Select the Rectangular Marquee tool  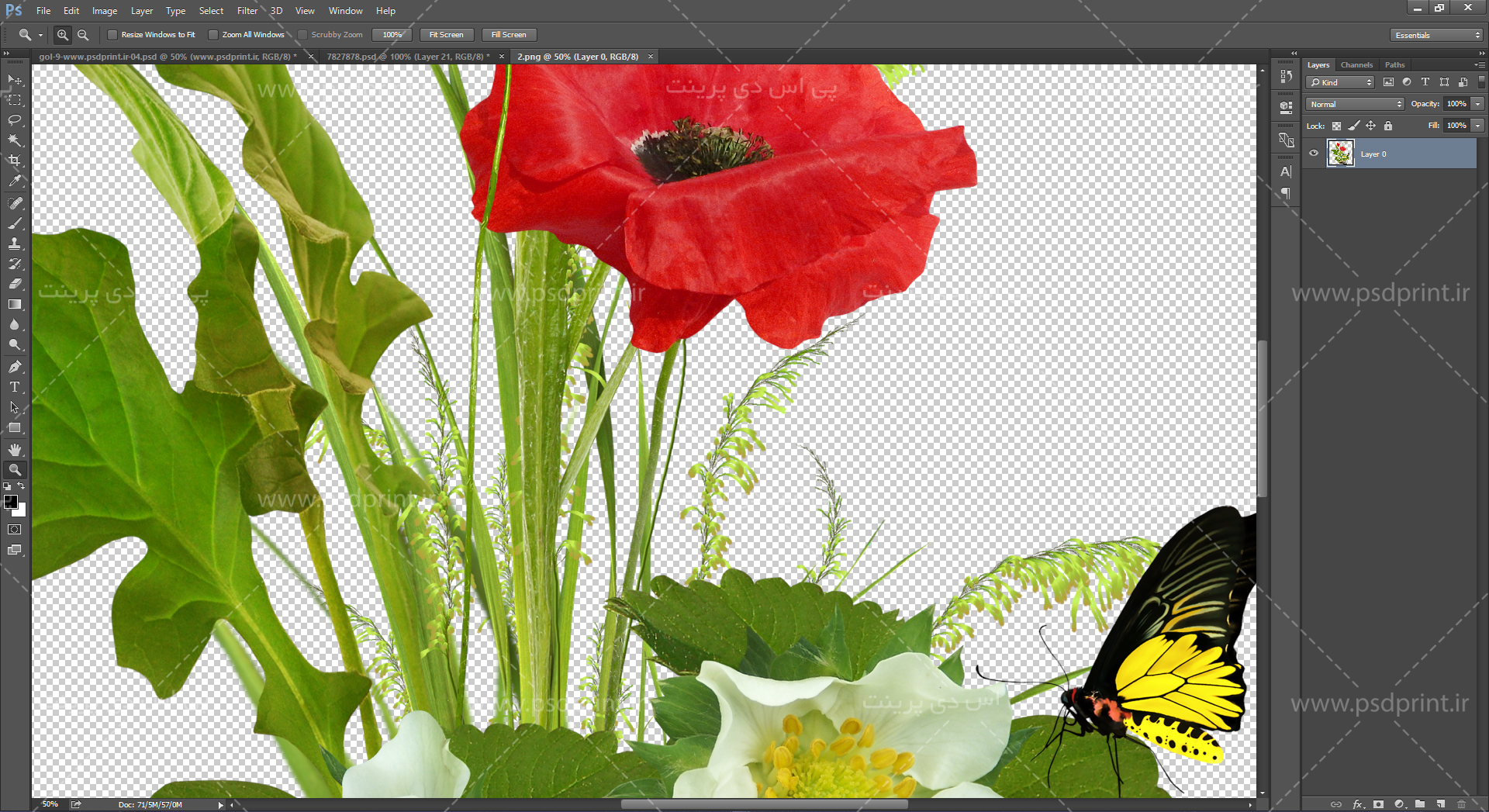pyautogui.click(x=15, y=100)
